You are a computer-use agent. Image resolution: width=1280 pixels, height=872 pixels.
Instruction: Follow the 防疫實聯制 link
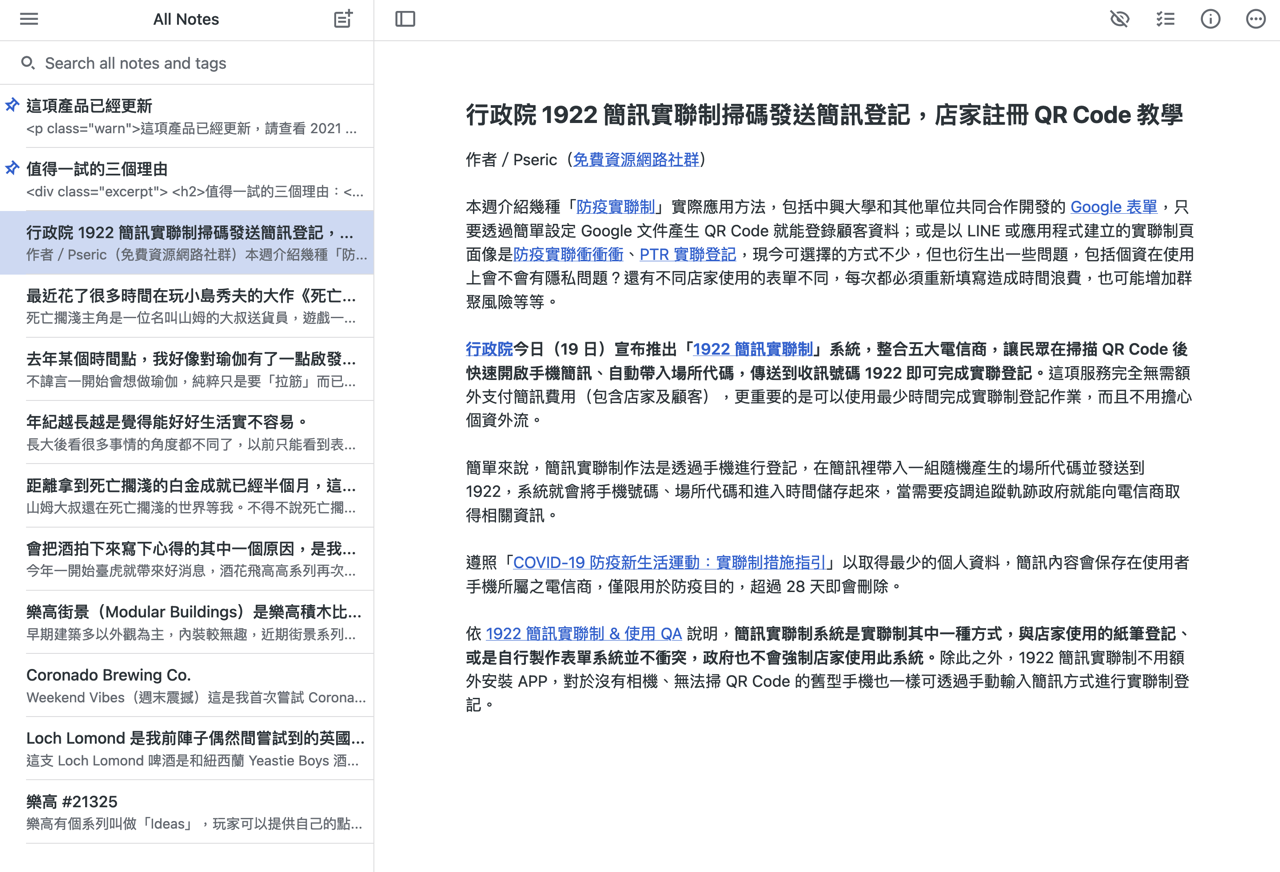click(616, 207)
